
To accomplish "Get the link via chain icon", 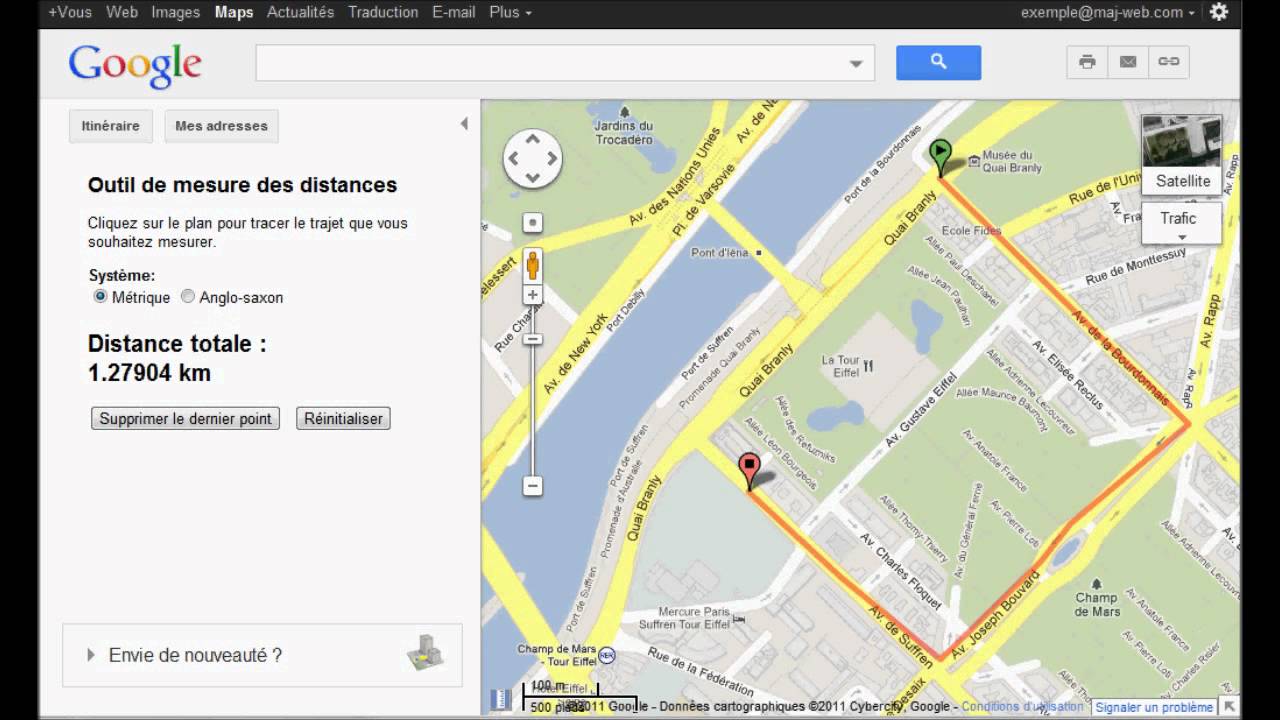I will [1168, 62].
